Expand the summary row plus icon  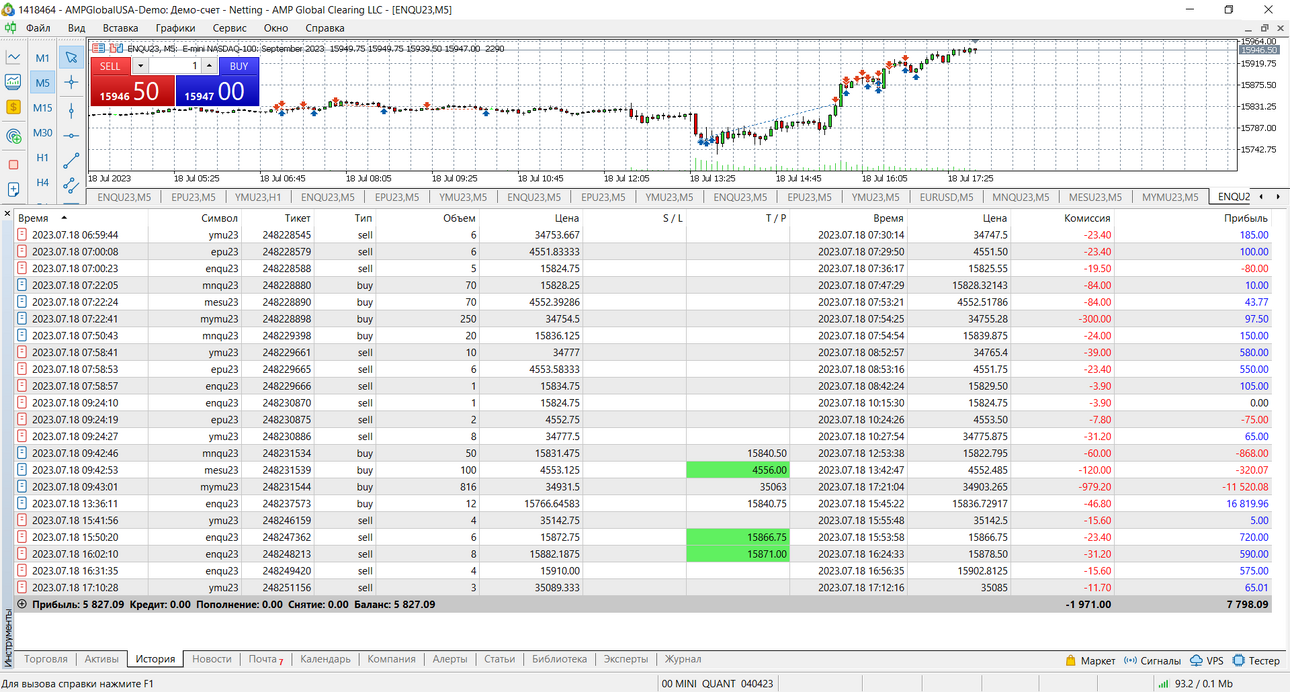click(x=22, y=604)
